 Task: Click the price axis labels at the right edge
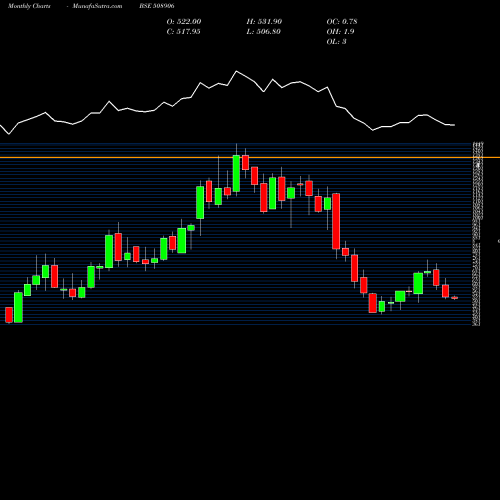(x=477, y=233)
